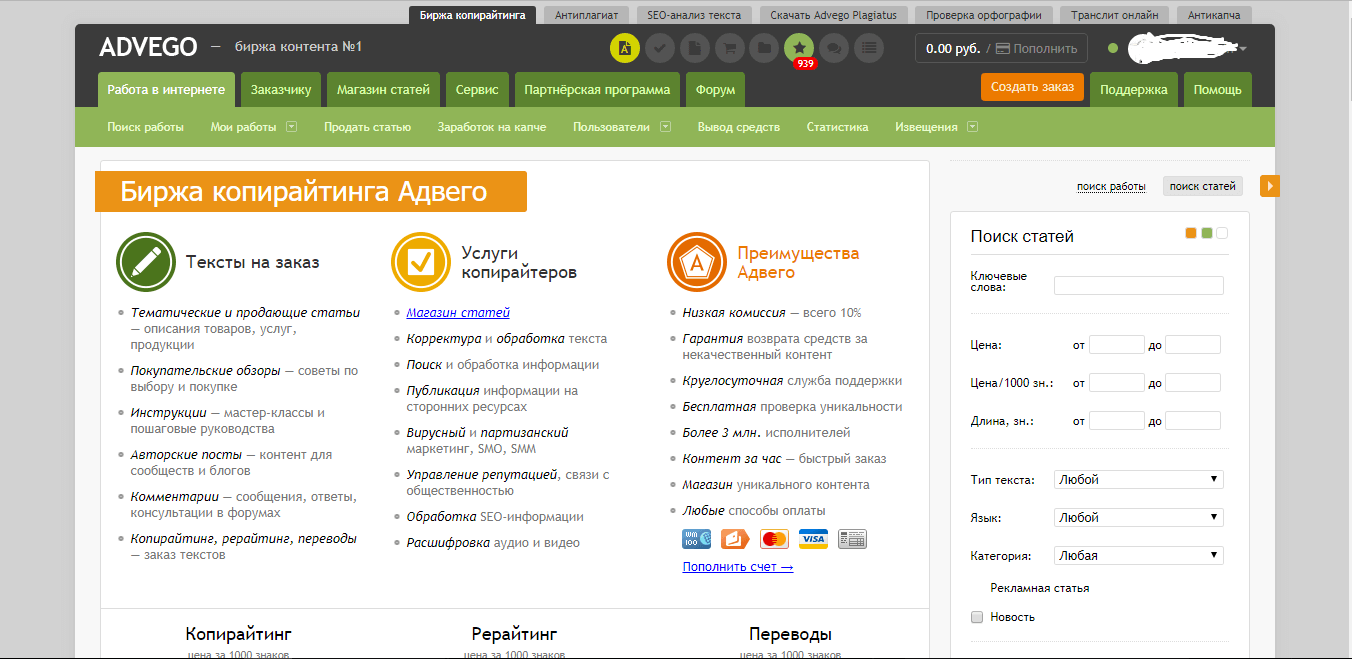The height and width of the screenshot is (659, 1352).
Task: Click the Ключевые слова input field
Action: 1138,286
